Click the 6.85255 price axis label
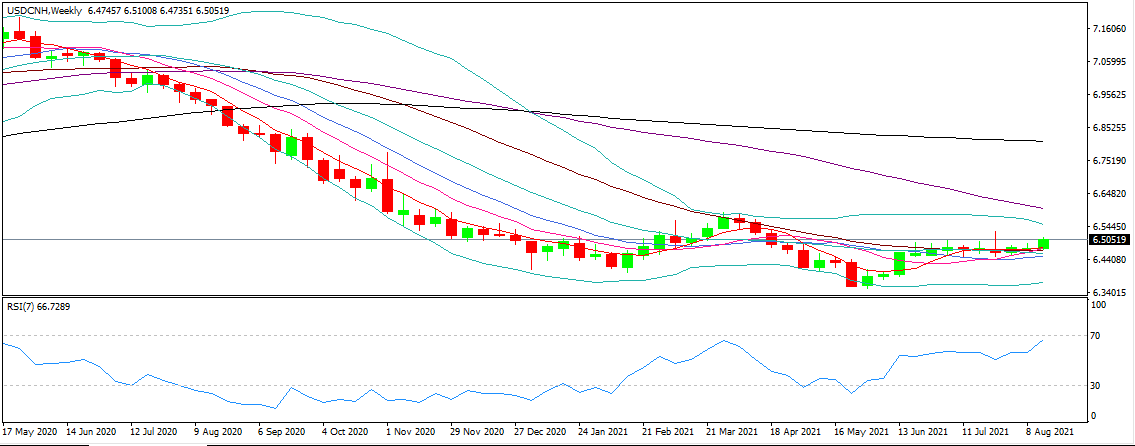This screenshot has height=446, width=1135. [1111, 127]
